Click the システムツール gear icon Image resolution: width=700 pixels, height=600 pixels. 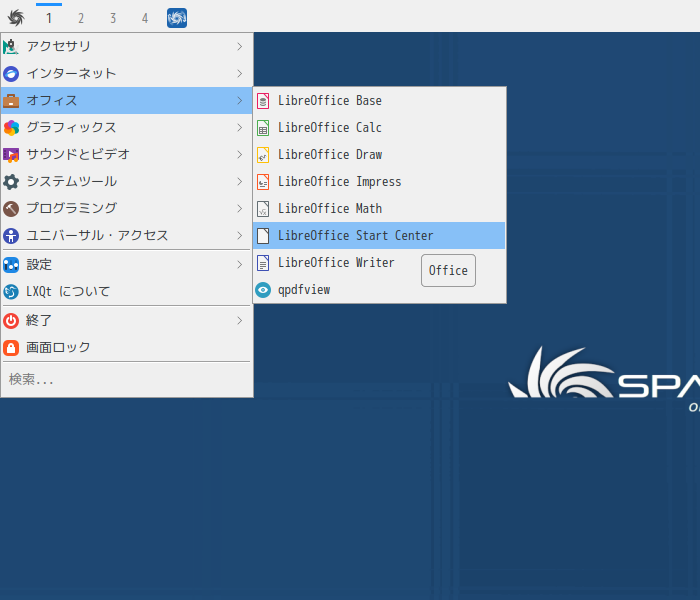(x=11, y=182)
